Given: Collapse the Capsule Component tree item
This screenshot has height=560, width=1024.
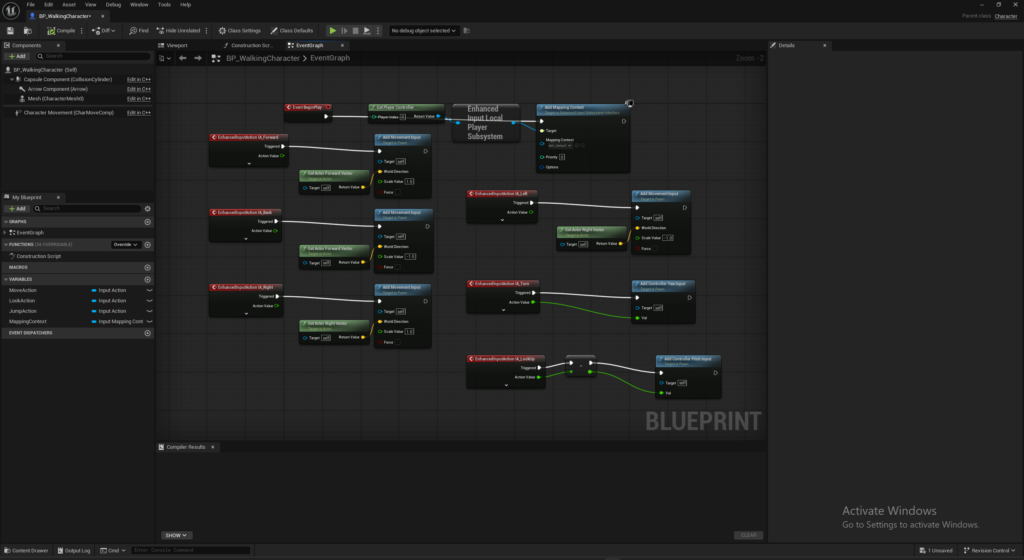Looking at the screenshot, I should [12, 80].
